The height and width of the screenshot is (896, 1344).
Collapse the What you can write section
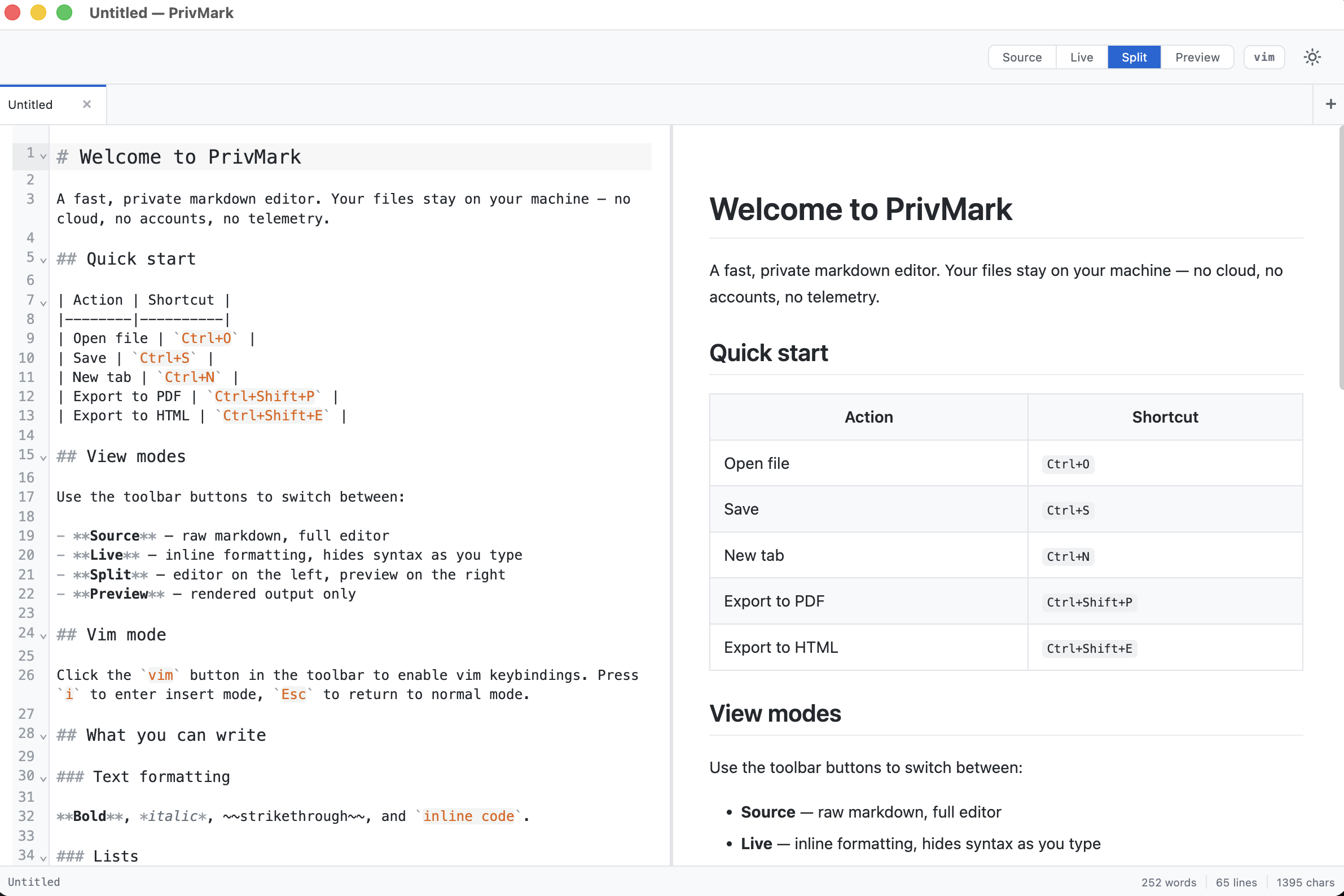[x=43, y=737]
